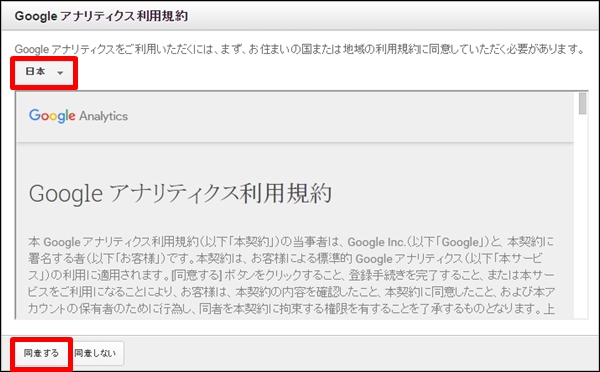Click the 同意しない button

(x=95, y=353)
